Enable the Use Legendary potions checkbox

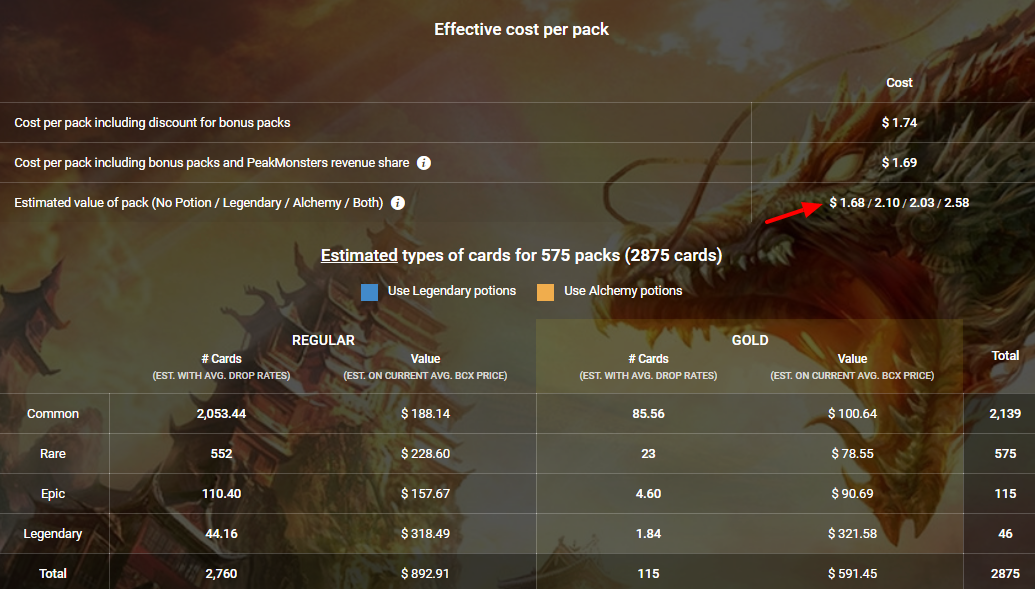pyautogui.click(x=370, y=292)
